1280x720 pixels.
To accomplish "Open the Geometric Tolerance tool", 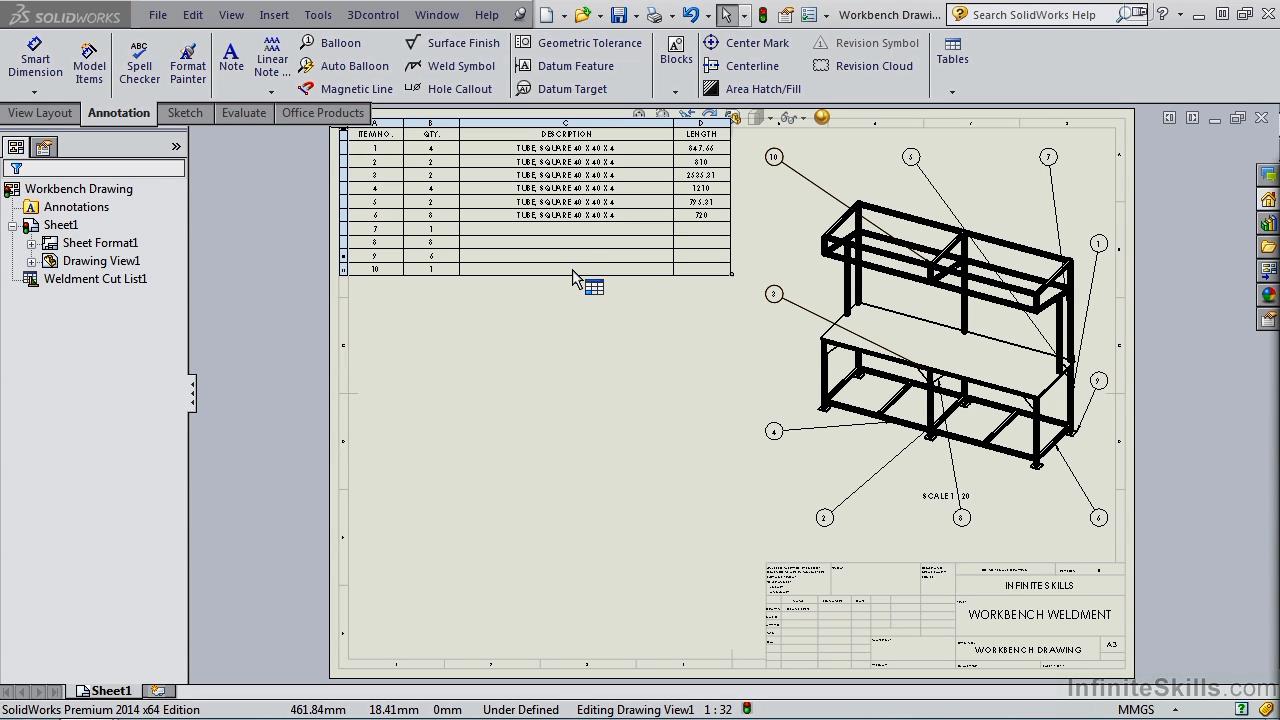I will coord(579,43).
